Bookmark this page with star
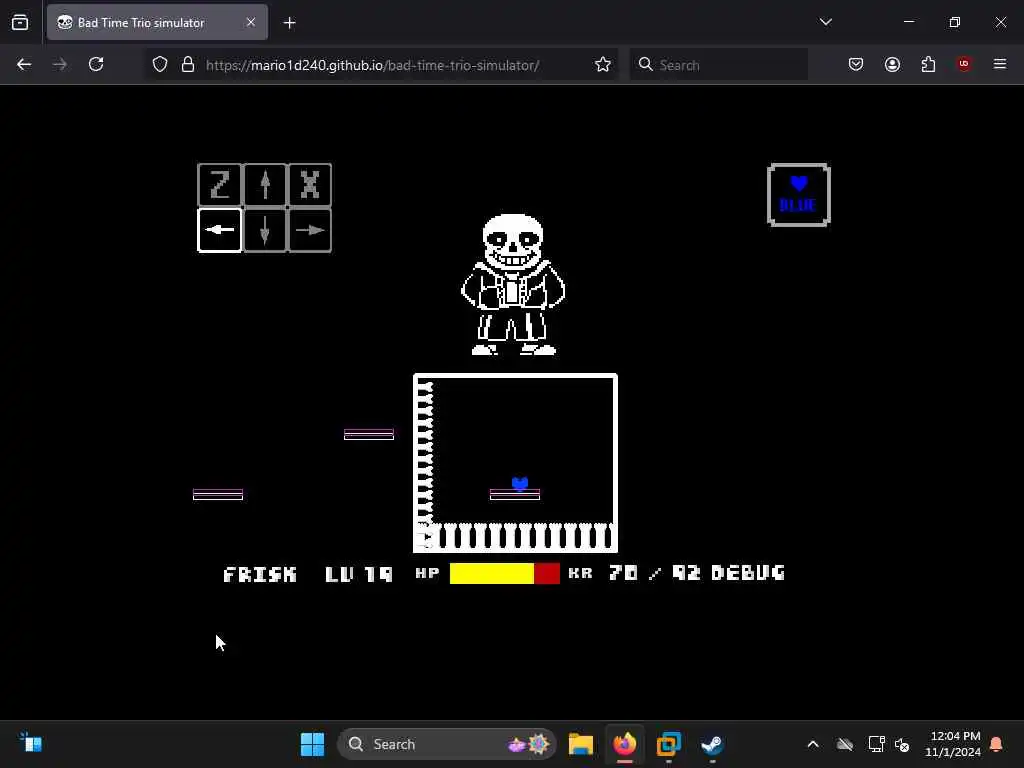Image resolution: width=1024 pixels, height=768 pixels. click(603, 64)
